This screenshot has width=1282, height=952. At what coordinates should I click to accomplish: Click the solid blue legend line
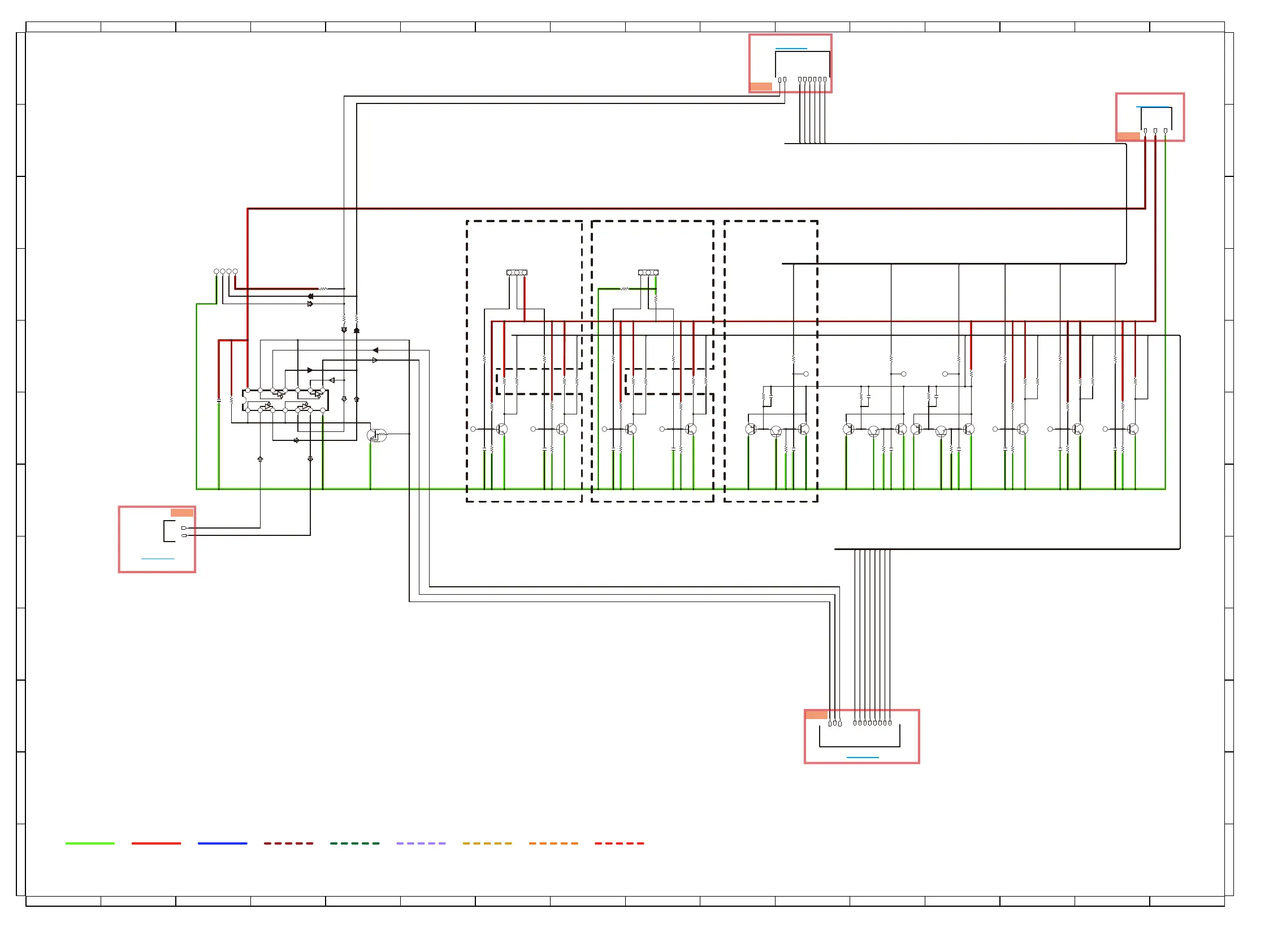(222, 843)
